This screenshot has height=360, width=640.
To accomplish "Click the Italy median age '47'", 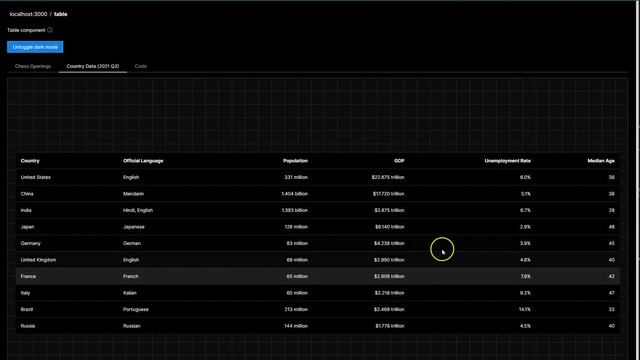I will click(611, 293).
